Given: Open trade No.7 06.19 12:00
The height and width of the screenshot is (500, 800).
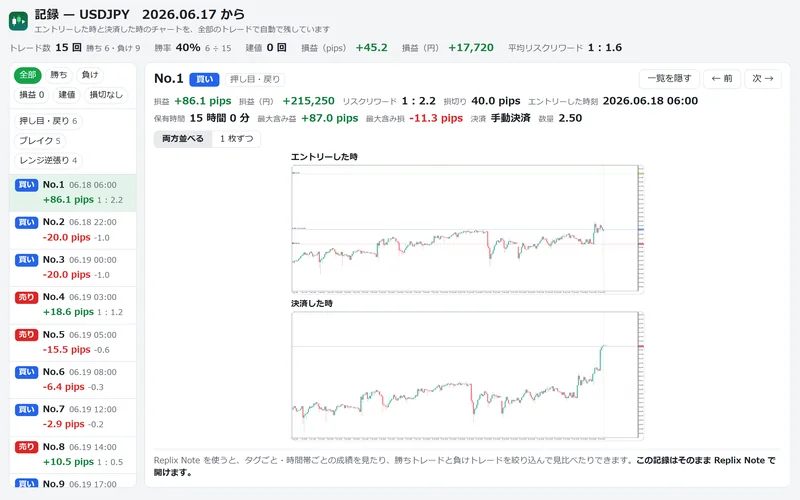Looking at the screenshot, I should (73, 417).
